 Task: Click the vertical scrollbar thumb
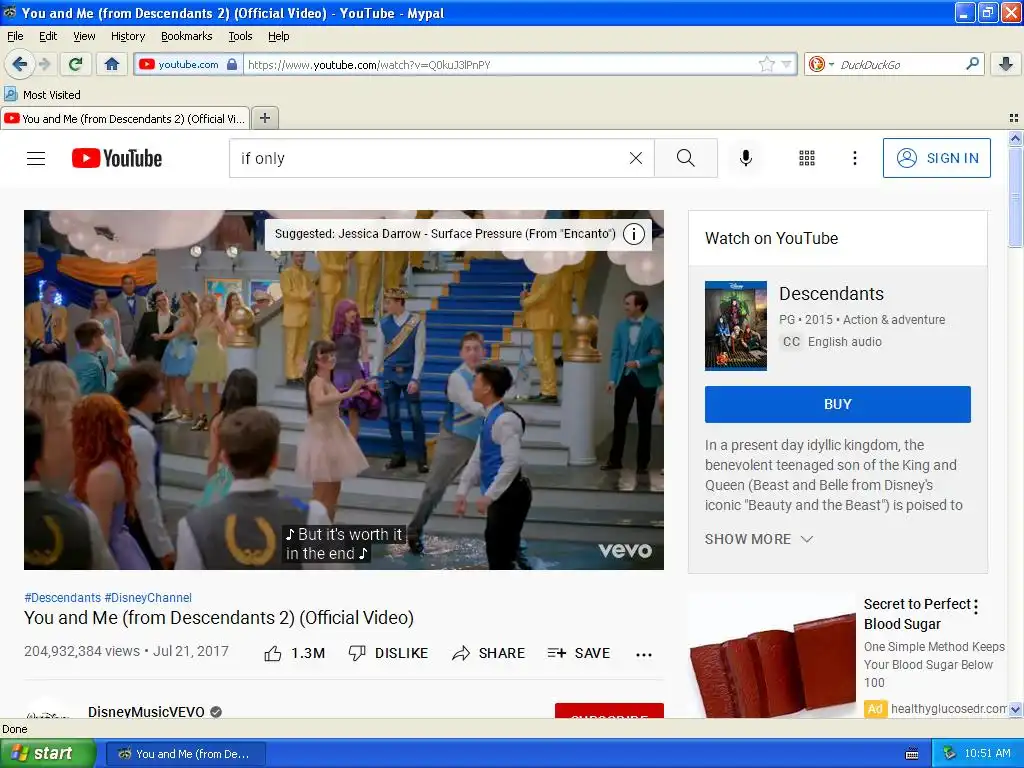(x=1015, y=196)
